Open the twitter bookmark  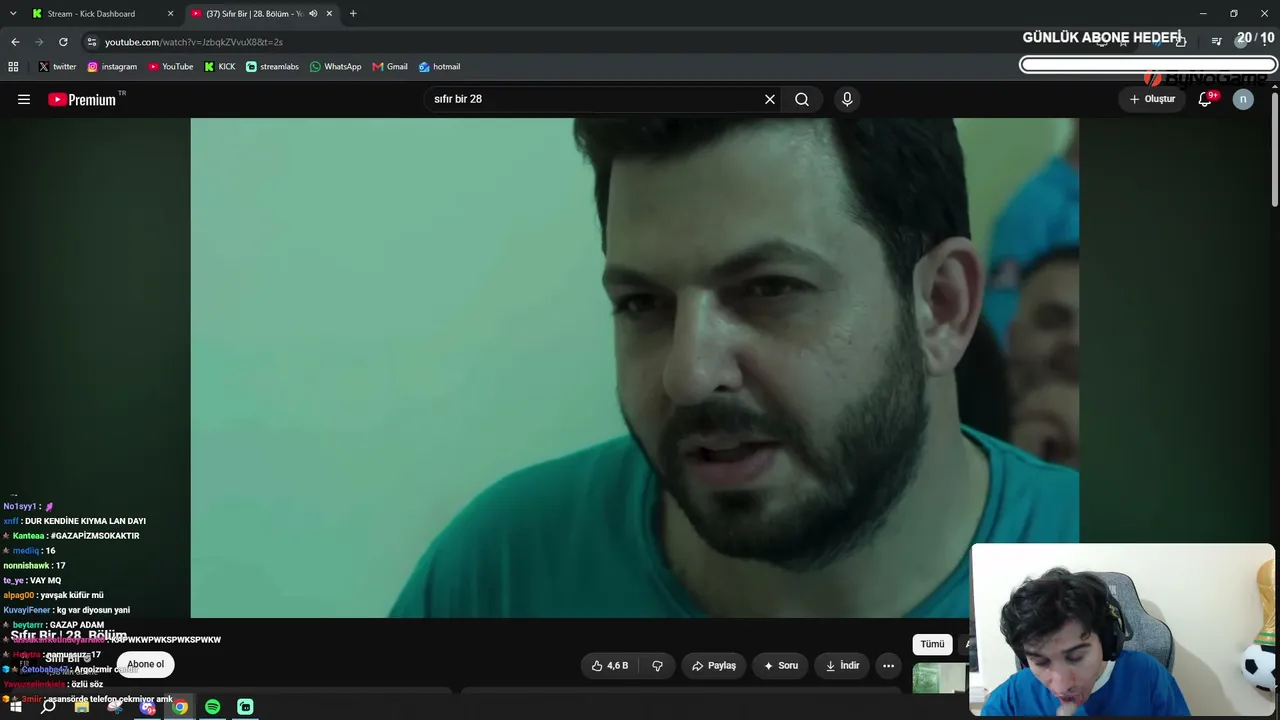[57, 67]
